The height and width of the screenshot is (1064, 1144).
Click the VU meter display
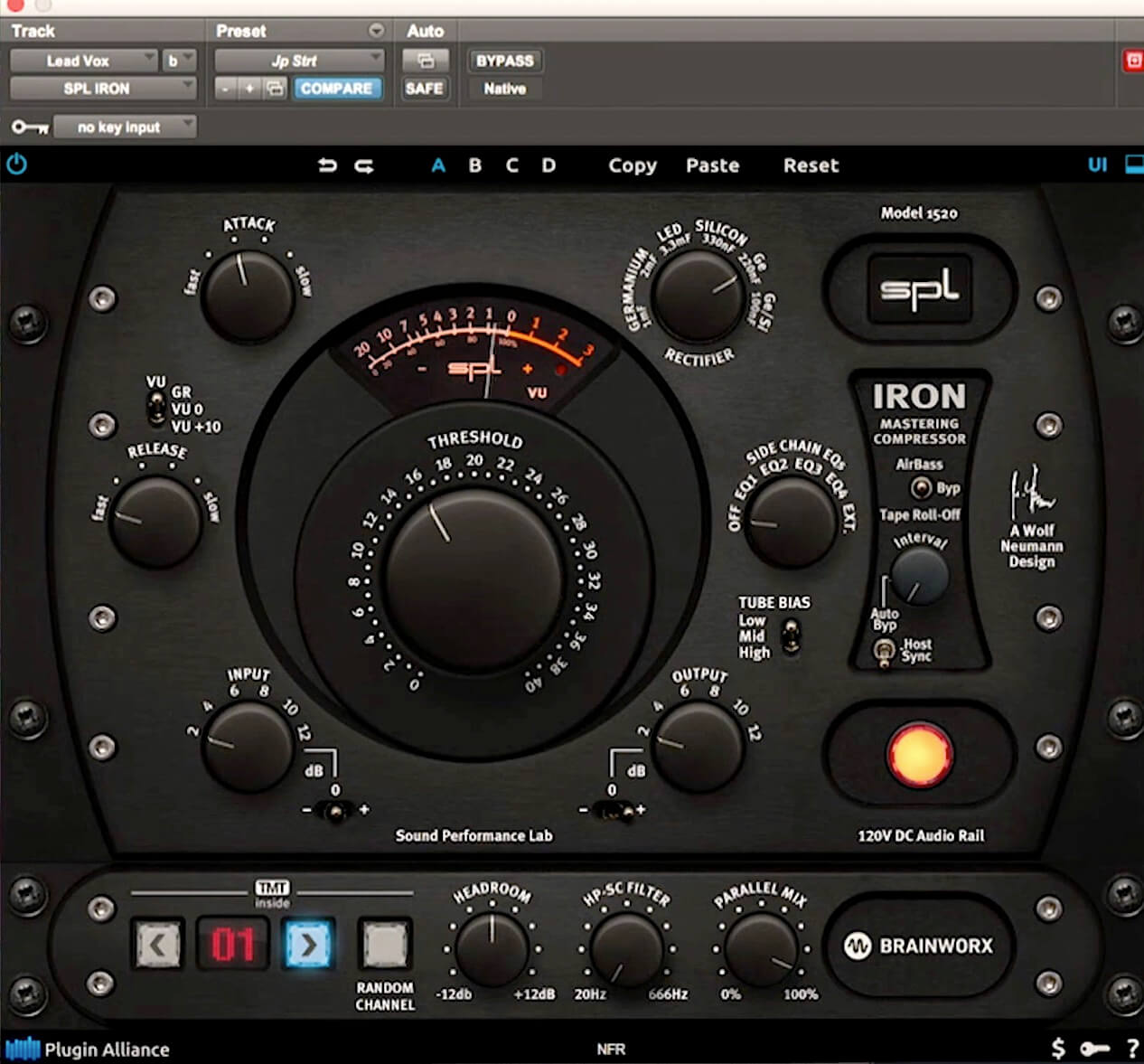474,353
